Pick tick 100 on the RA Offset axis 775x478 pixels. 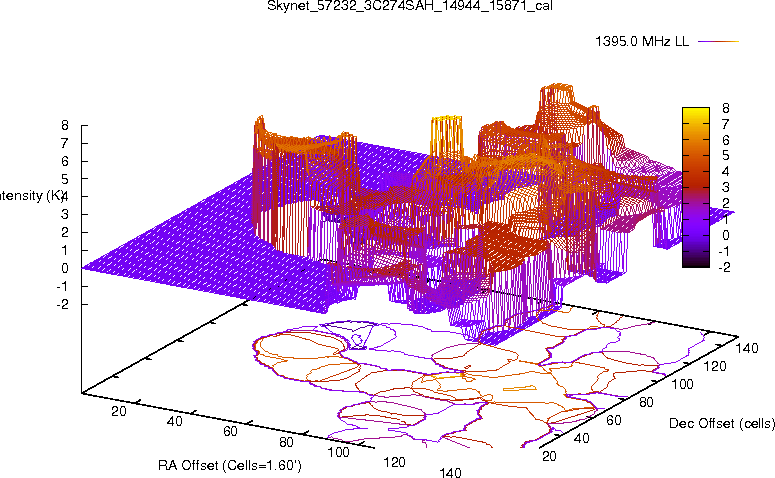(x=339, y=452)
